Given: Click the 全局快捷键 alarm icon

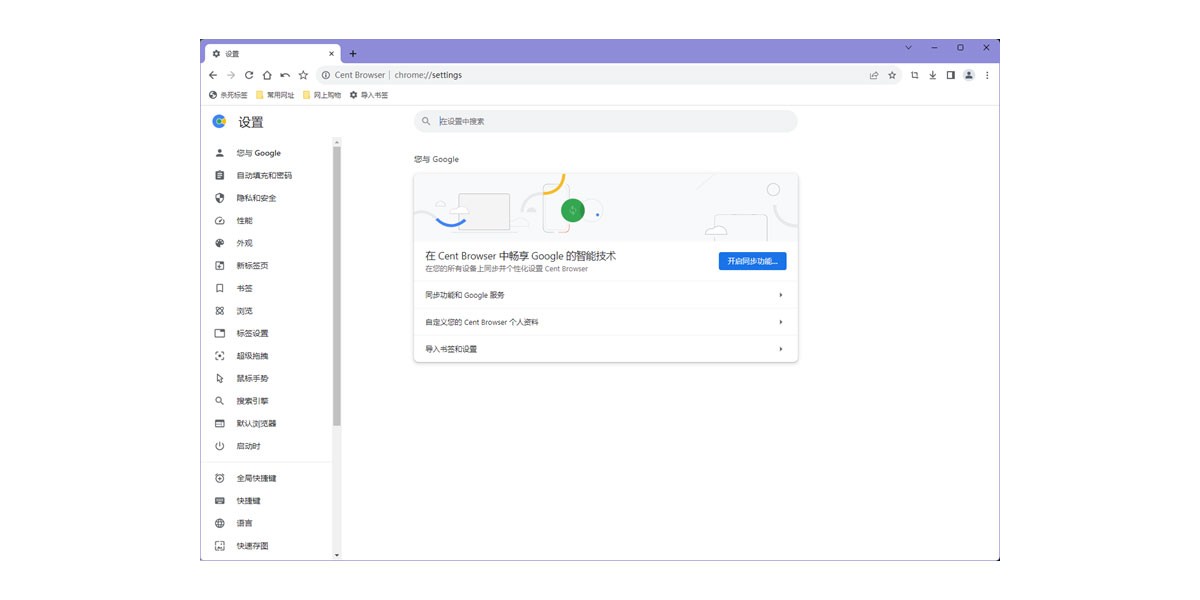Looking at the screenshot, I should [220, 478].
